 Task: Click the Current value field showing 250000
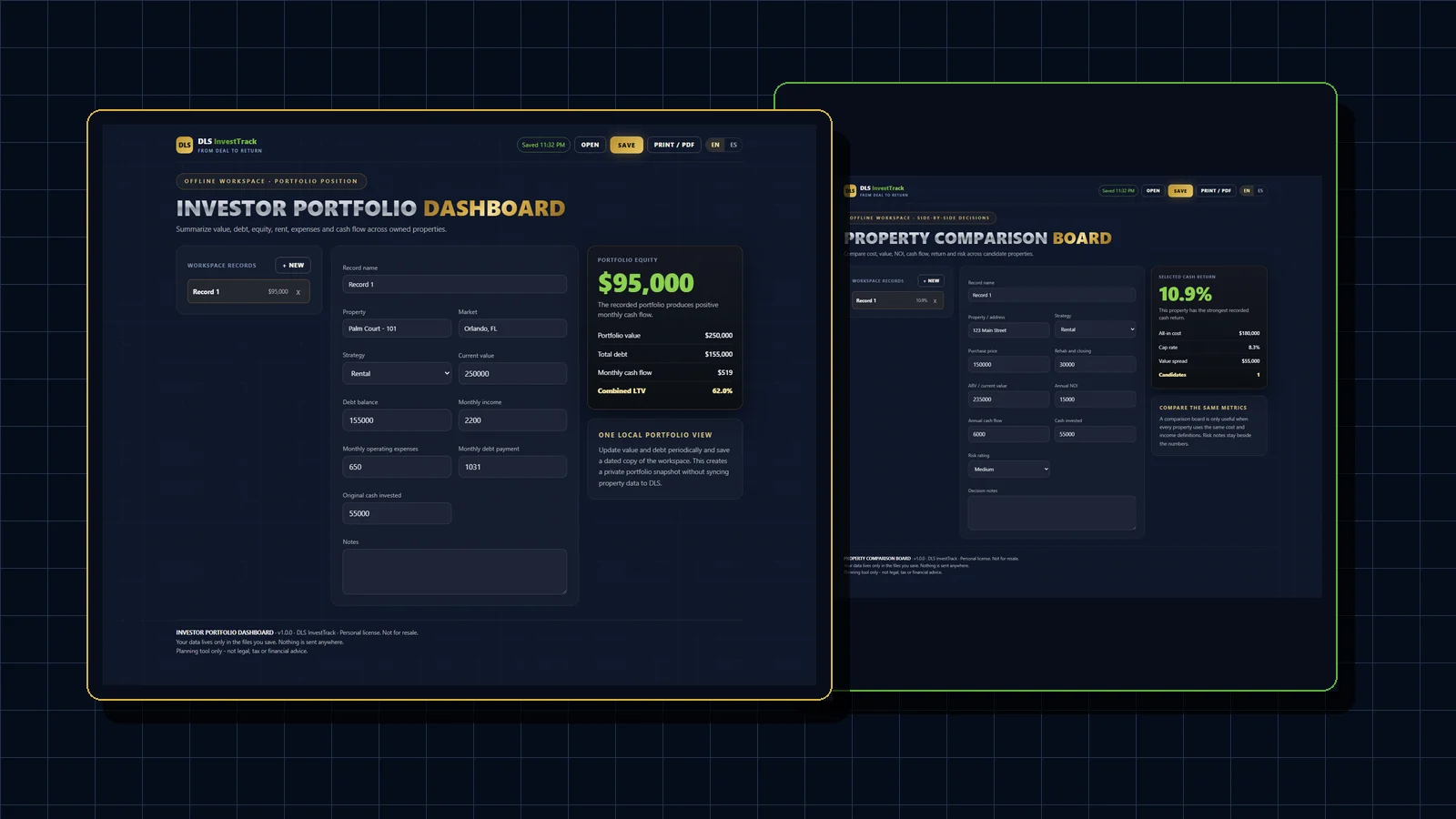512,373
